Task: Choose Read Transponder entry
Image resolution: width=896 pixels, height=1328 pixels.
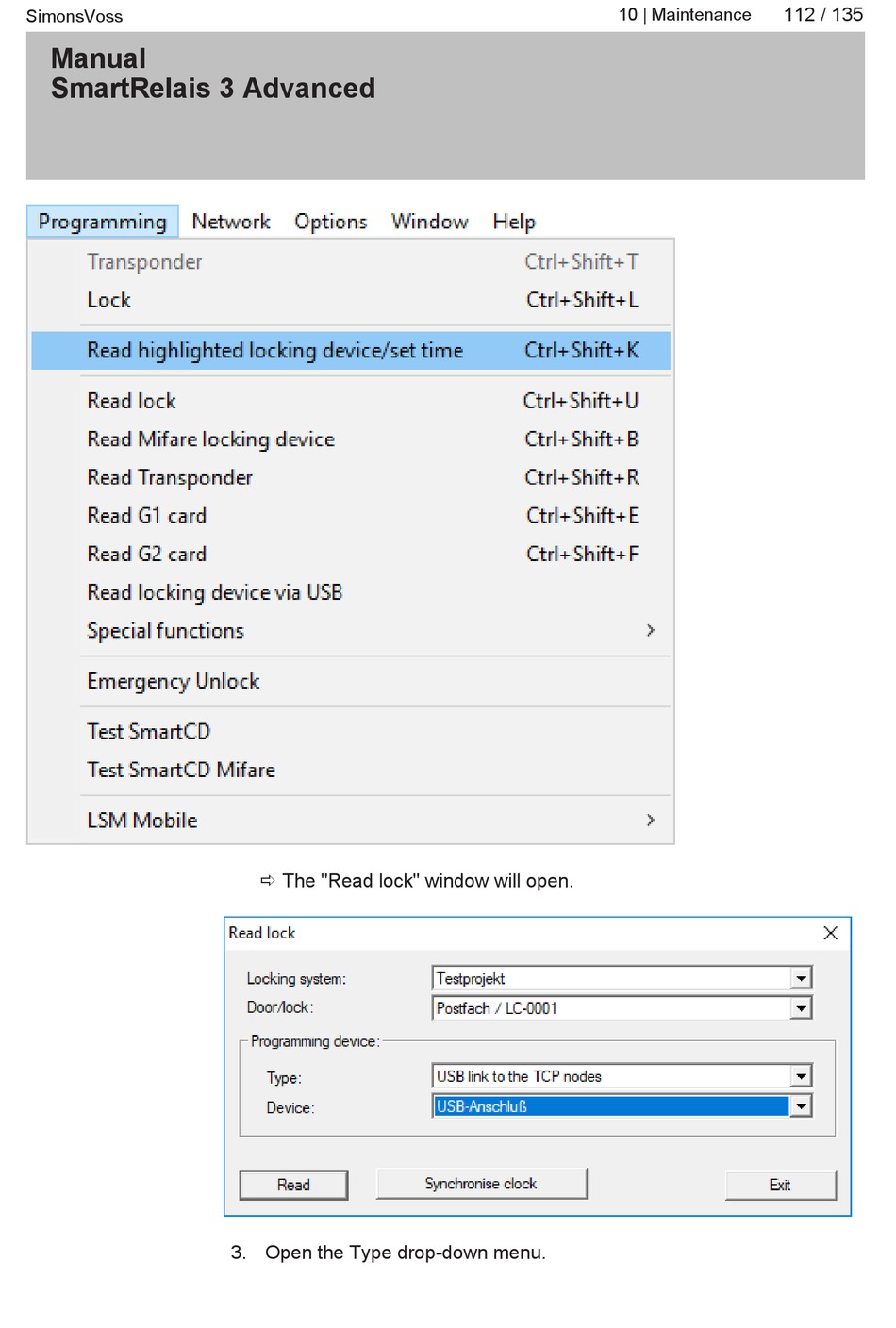Action: pyautogui.click(x=351, y=477)
